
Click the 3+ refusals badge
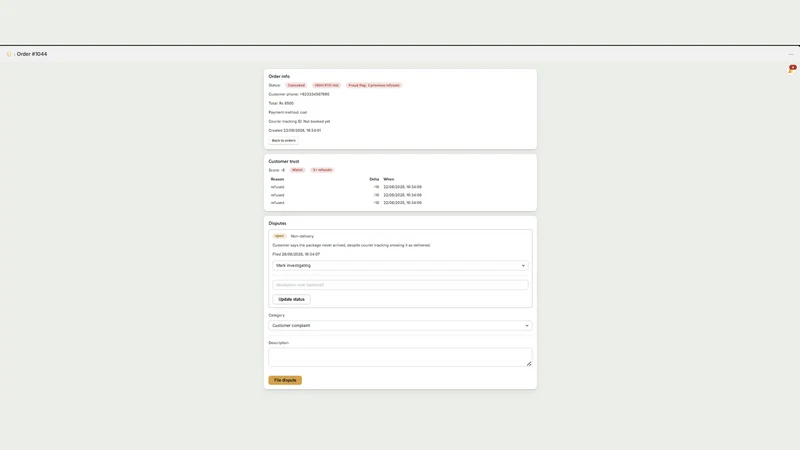click(322, 170)
